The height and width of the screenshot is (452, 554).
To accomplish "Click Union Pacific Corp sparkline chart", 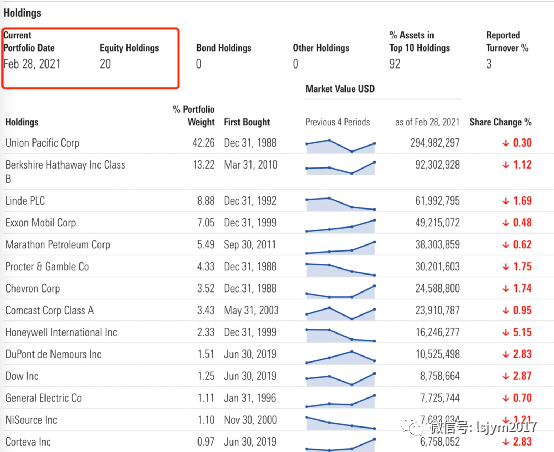I will pos(341,146).
